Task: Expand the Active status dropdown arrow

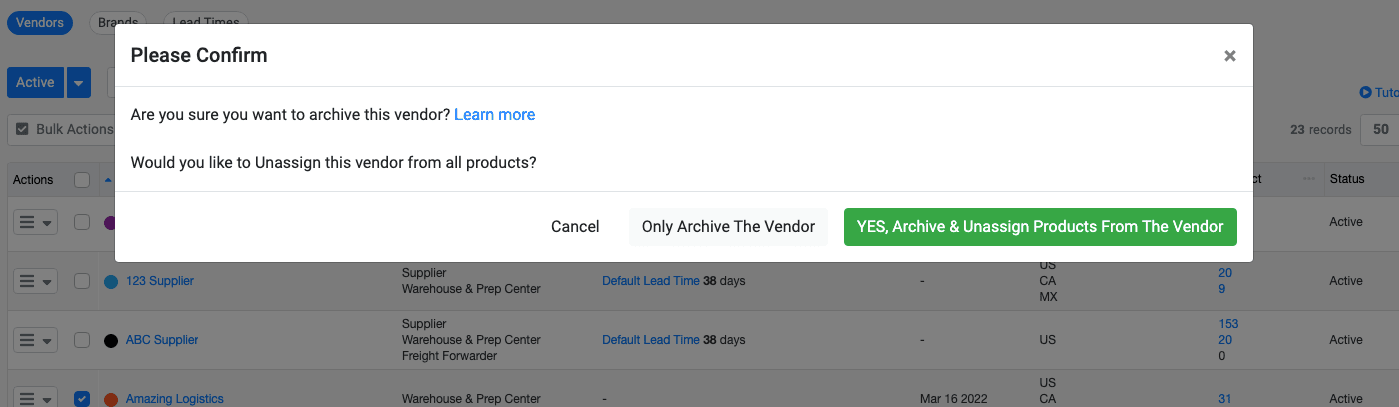Action: pos(79,83)
